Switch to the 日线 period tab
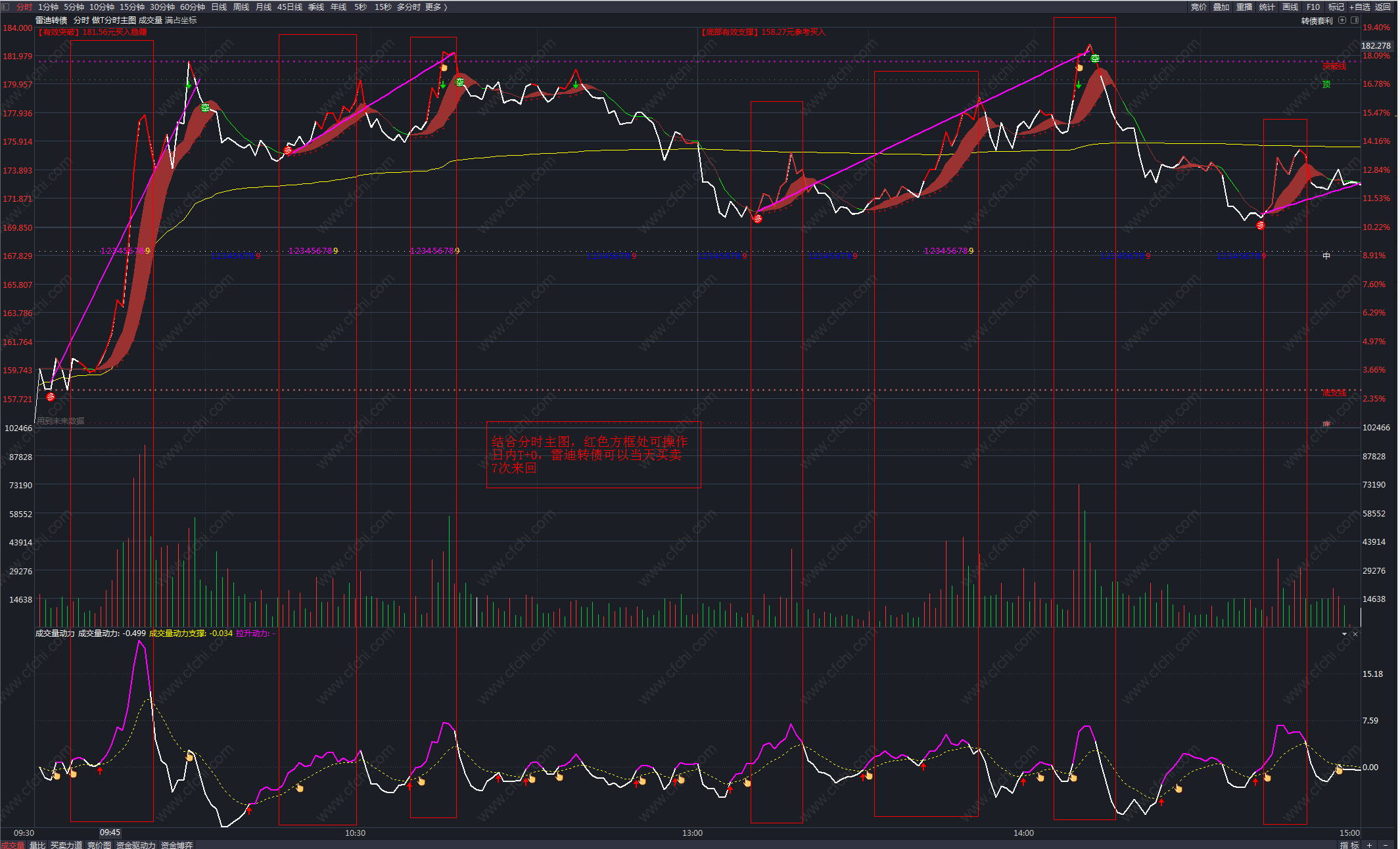 pyautogui.click(x=219, y=7)
